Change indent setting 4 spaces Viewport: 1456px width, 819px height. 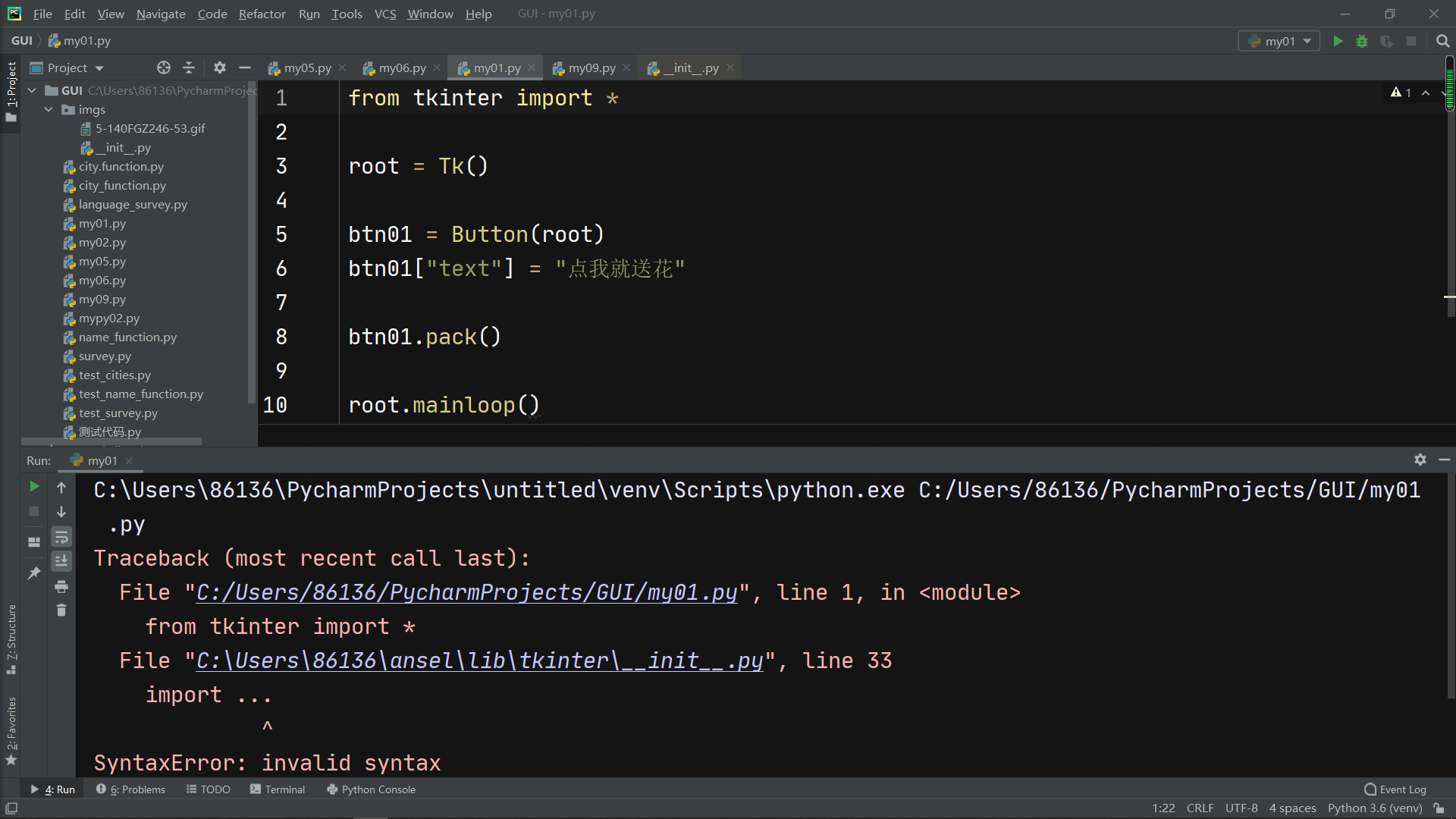point(1293,808)
